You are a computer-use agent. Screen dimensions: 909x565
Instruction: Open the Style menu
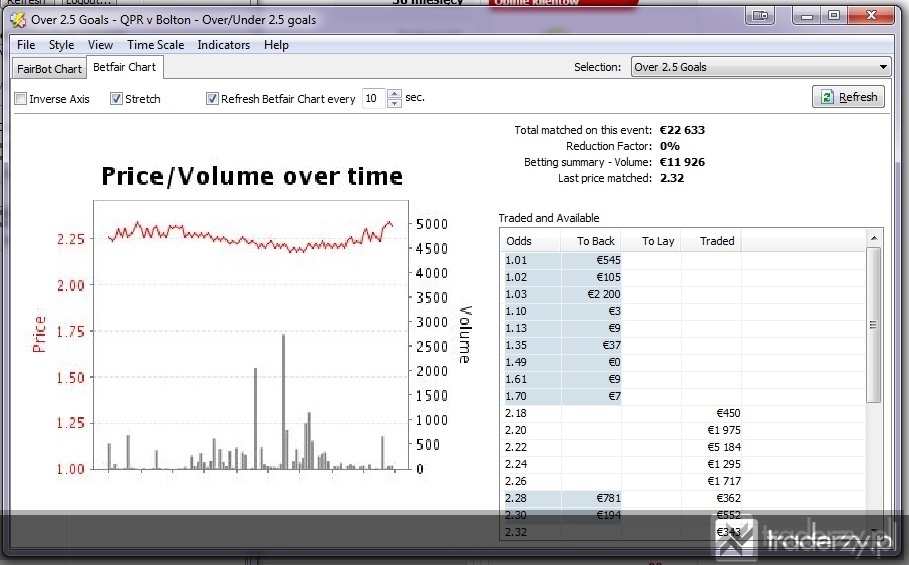tap(61, 45)
